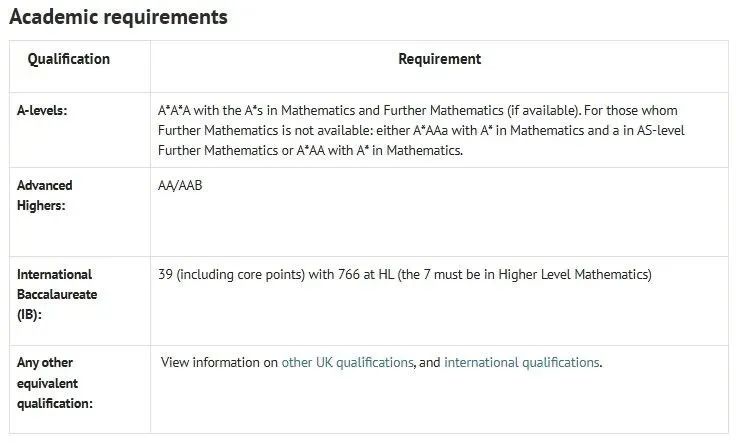Click the Advanced Highers row label
The width and height of the screenshot is (736, 443).
[x=45, y=195]
